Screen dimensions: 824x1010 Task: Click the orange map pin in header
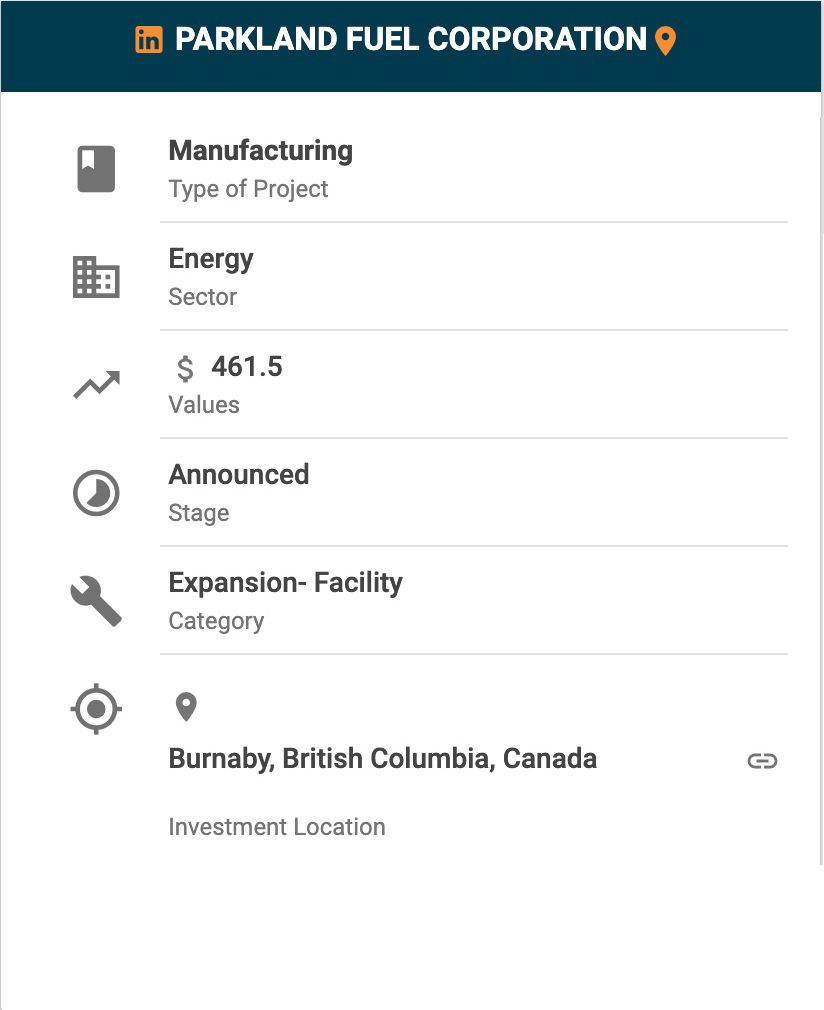(x=665, y=41)
